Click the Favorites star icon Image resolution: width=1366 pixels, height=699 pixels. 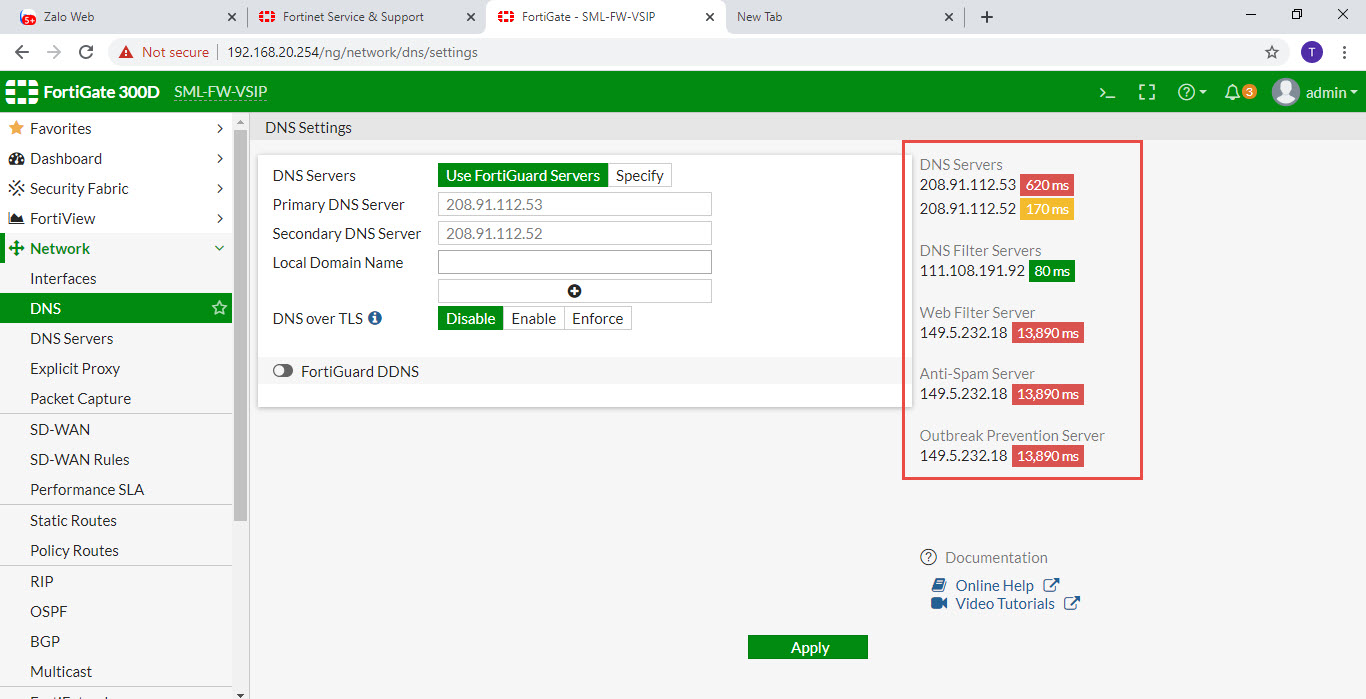[16, 128]
